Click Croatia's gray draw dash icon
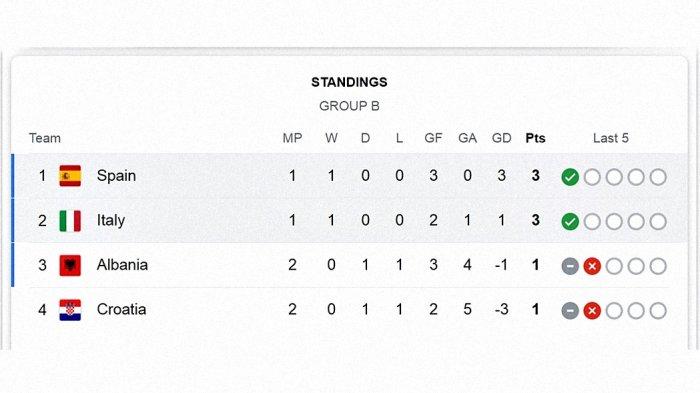This screenshot has width=700, height=393. pyautogui.click(x=570, y=311)
